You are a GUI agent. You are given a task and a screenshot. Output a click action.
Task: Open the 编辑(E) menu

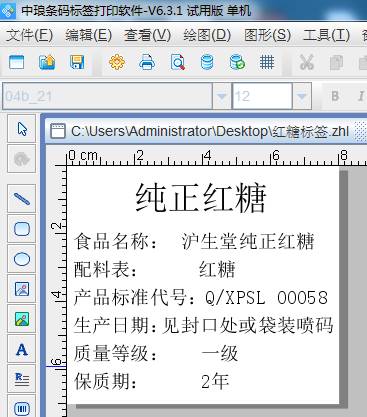click(x=88, y=35)
